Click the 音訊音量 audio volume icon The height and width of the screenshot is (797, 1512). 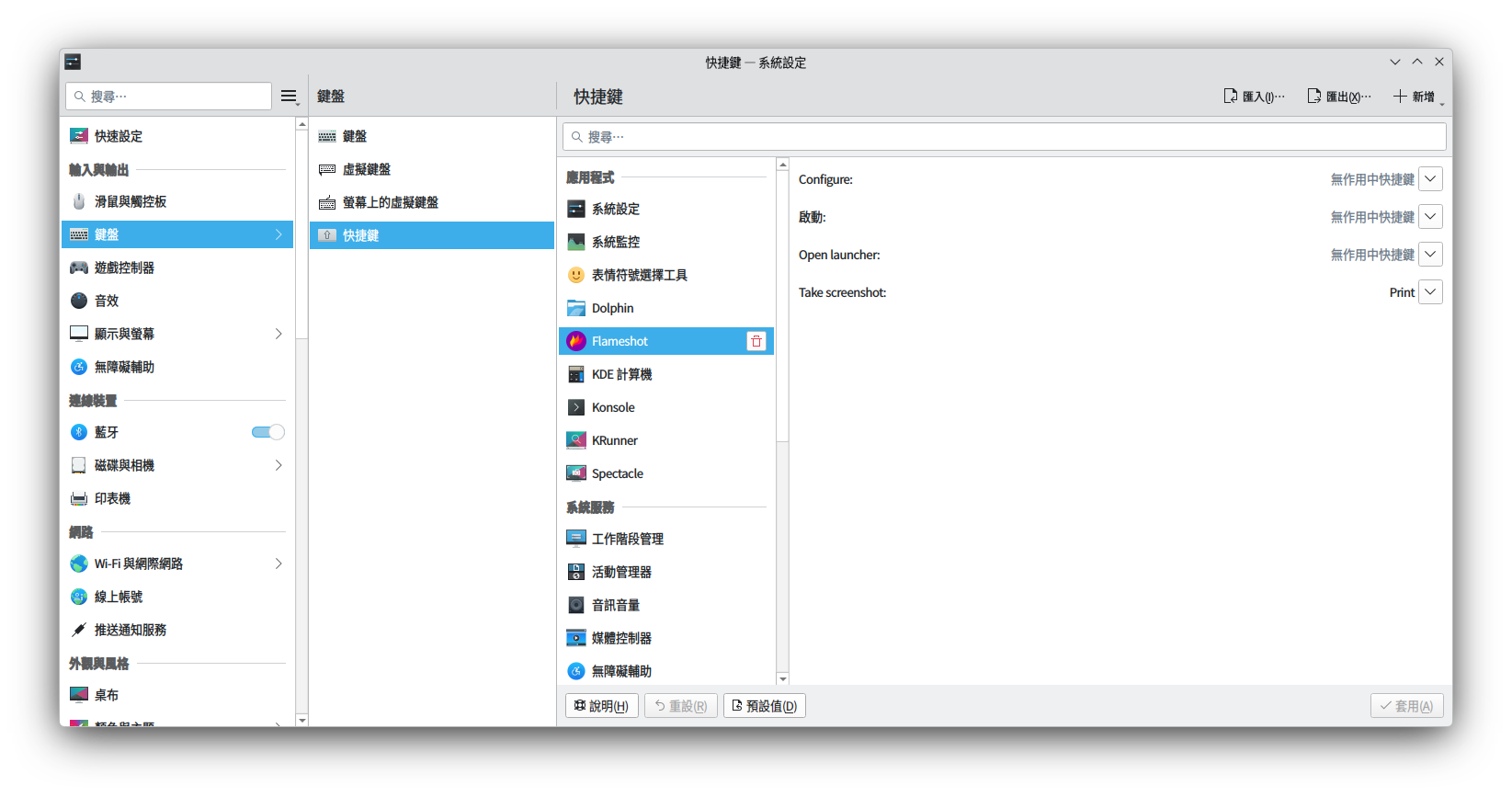[576, 605]
